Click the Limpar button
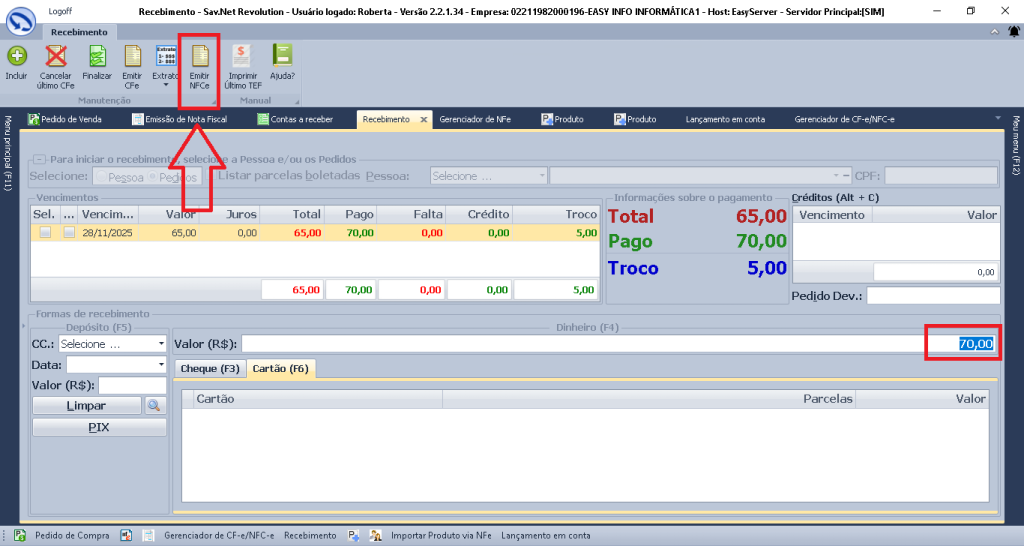Viewport: 1024px width, 546px height. point(85,406)
